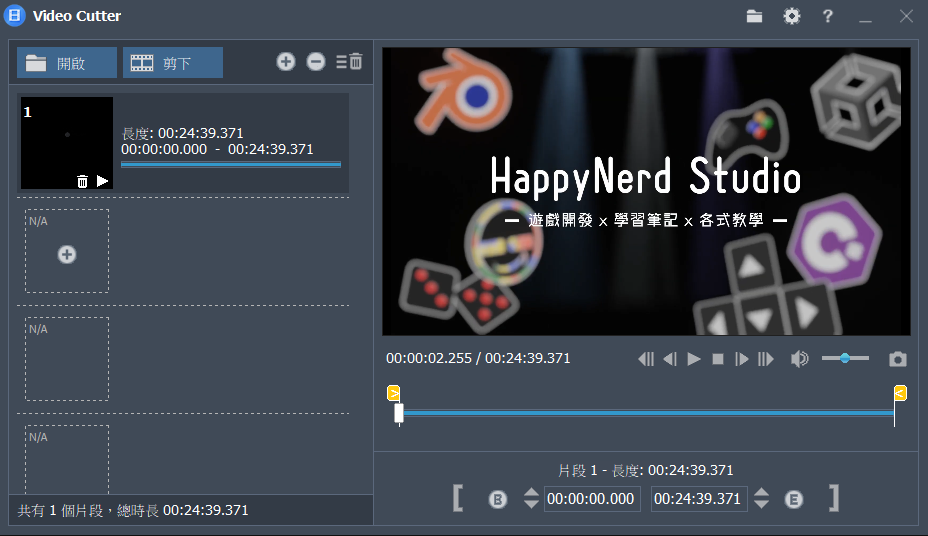
Task: Click the yellow start marker on timeline
Action: tap(394, 393)
